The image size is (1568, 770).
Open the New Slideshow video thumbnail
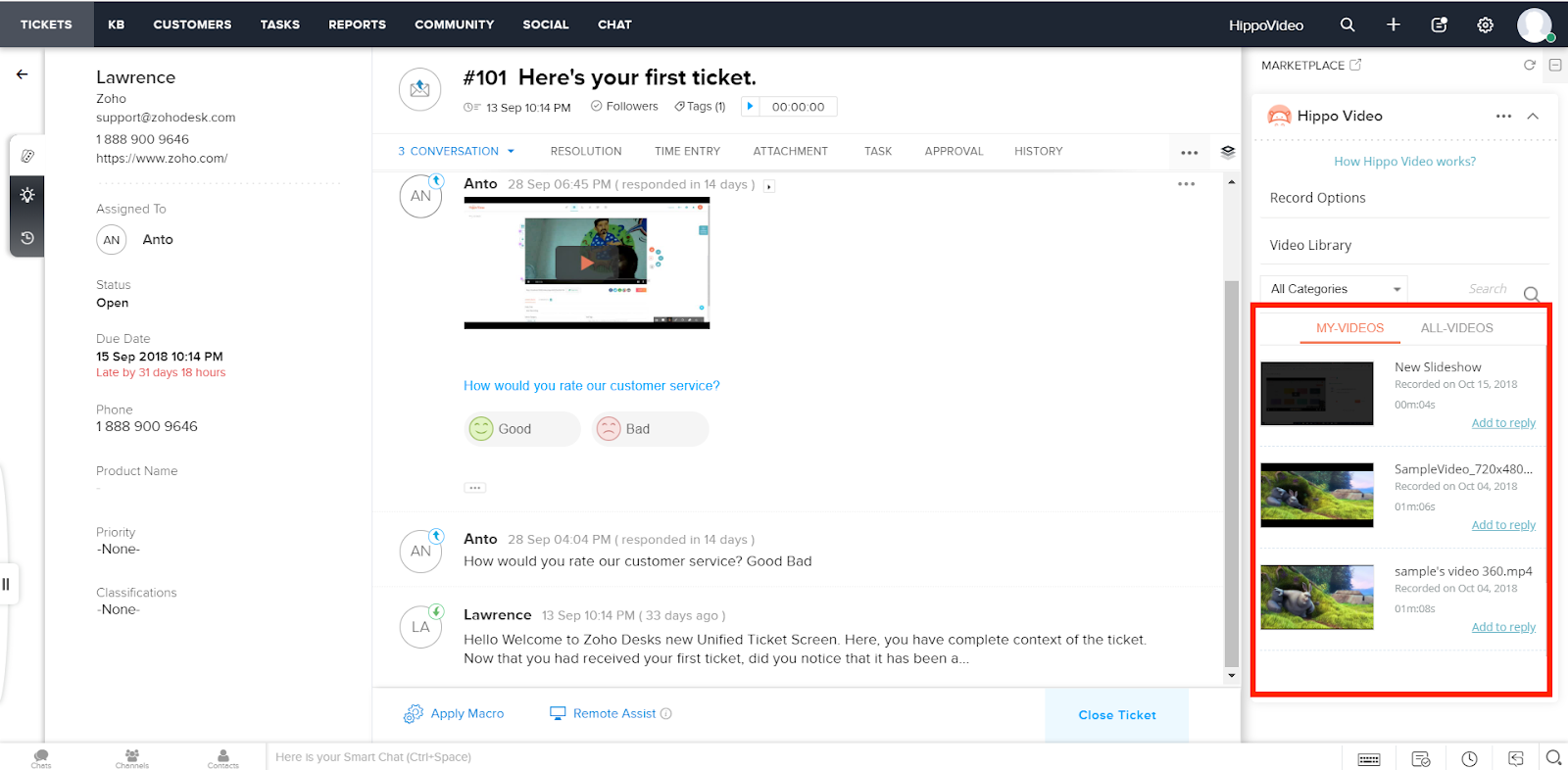pyautogui.click(x=1316, y=394)
